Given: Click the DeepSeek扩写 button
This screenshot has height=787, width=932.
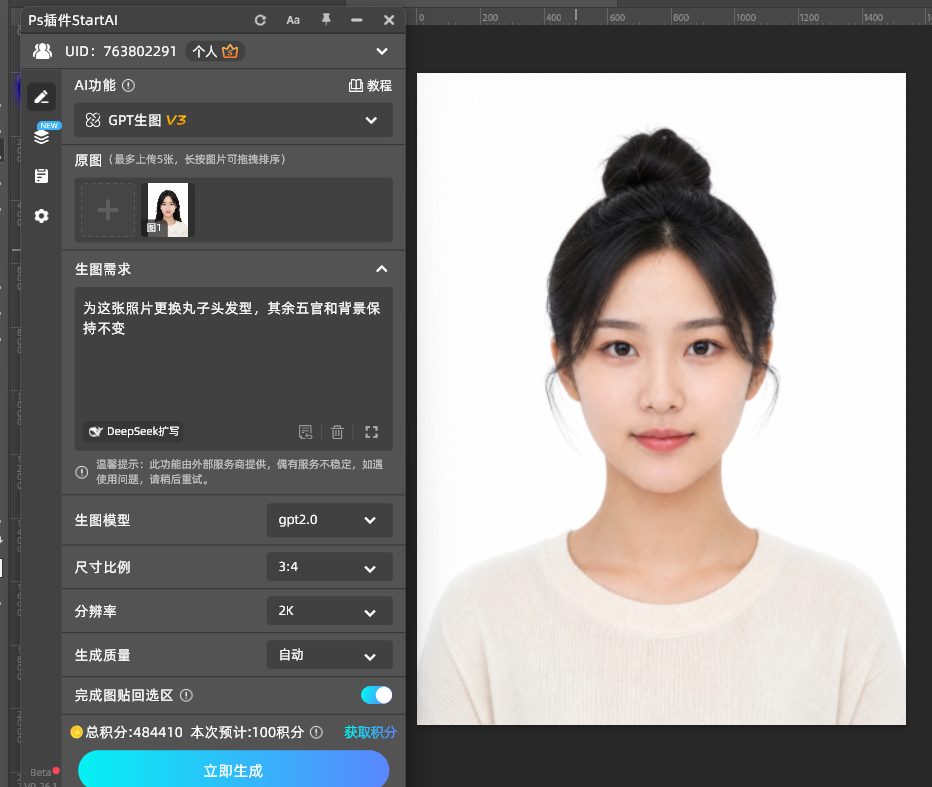Looking at the screenshot, I should click(x=133, y=432).
